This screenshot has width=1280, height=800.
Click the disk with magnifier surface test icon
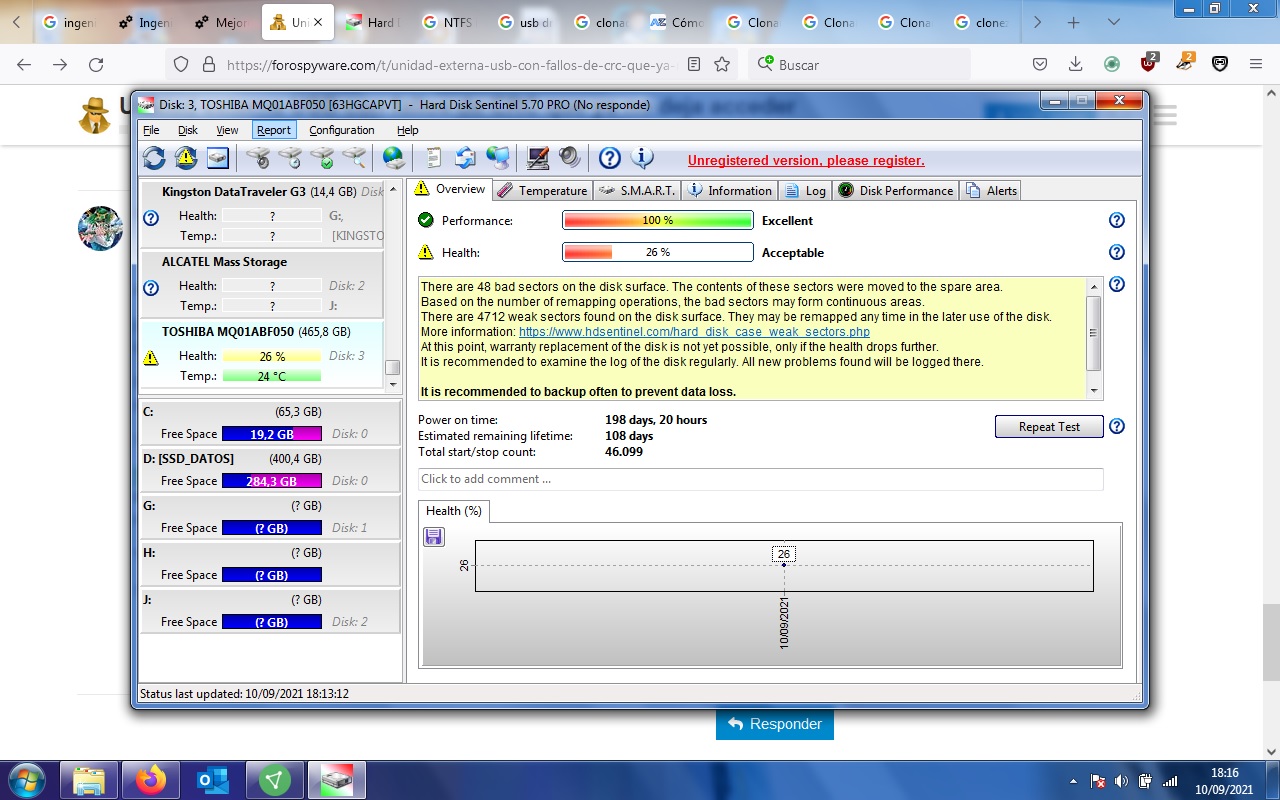pyautogui.click(x=354, y=158)
